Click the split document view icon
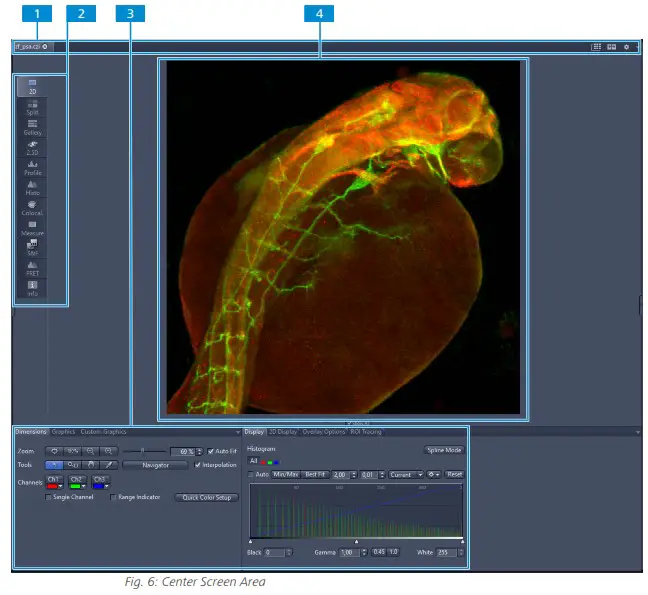 [x=612, y=47]
